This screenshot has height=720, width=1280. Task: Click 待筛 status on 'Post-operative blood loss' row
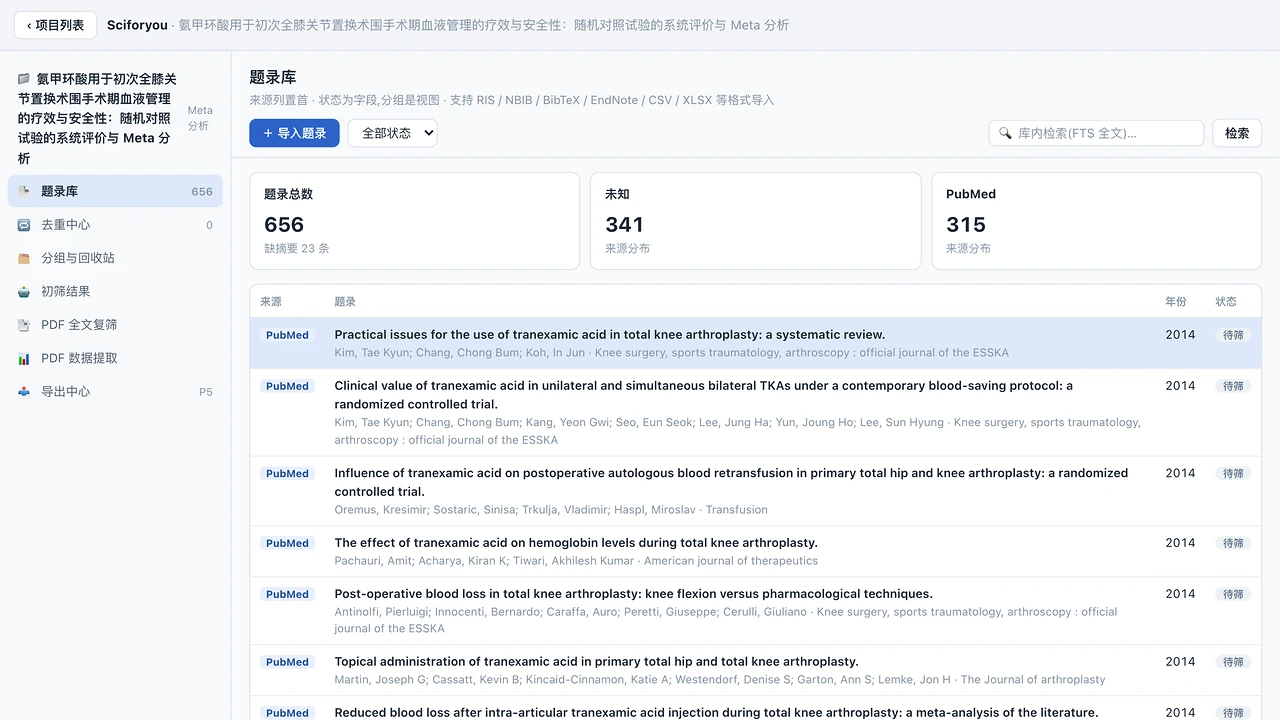pyautogui.click(x=1233, y=594)
